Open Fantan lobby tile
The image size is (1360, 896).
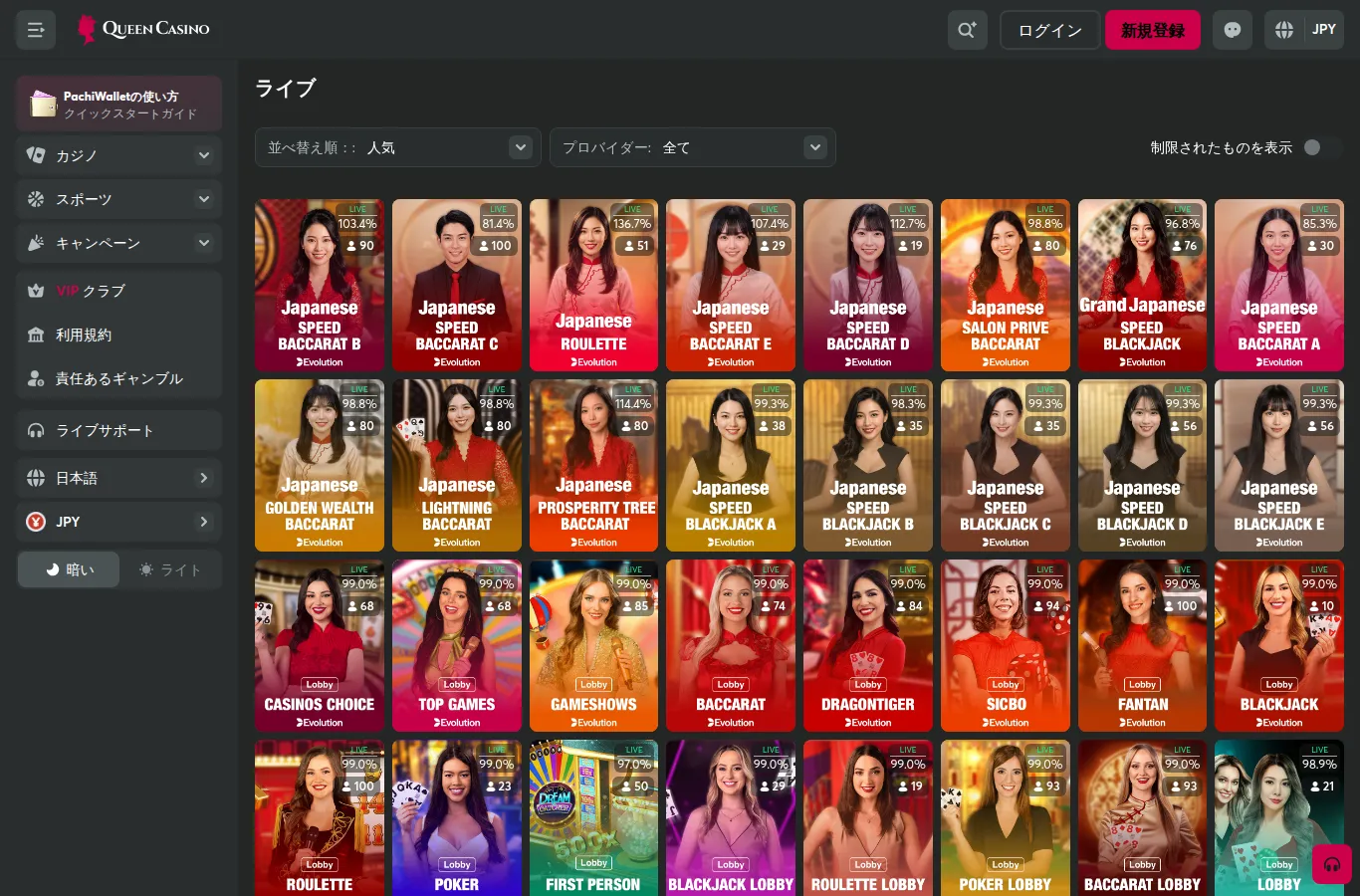1142,645
